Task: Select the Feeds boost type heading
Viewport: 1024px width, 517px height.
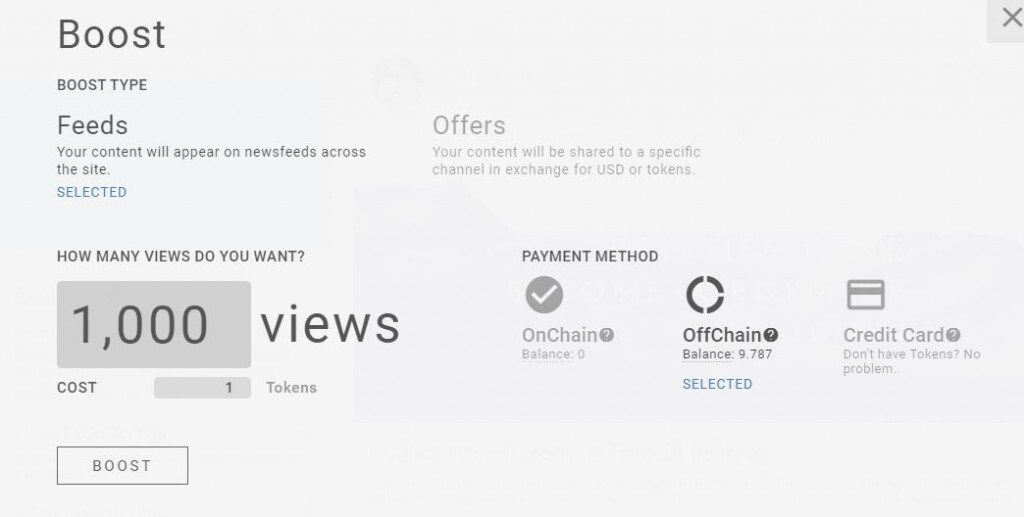Action: (93, 126)
